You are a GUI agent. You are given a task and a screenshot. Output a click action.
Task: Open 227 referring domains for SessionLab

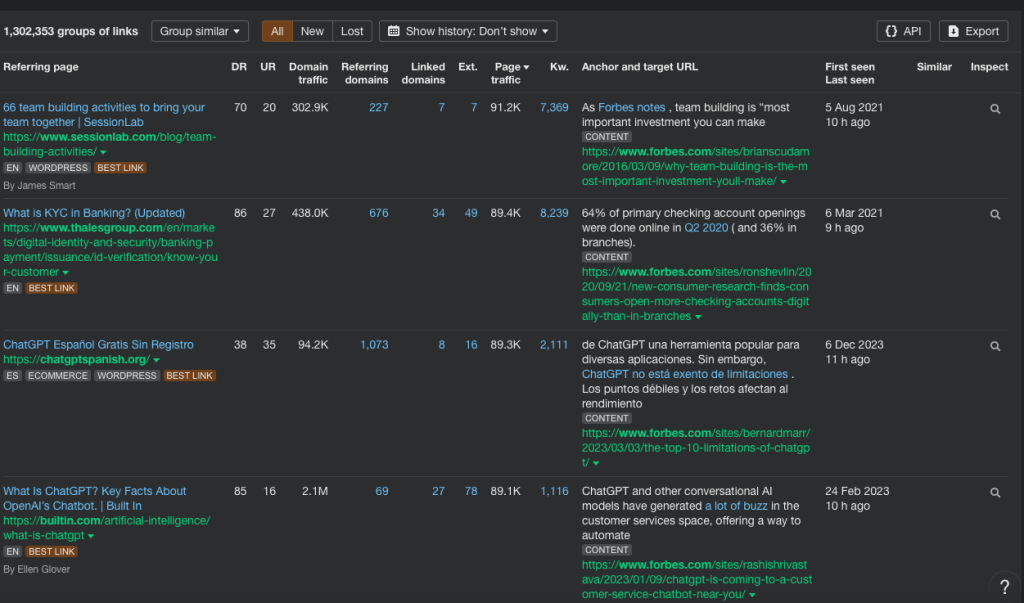(x=379, y=108)
